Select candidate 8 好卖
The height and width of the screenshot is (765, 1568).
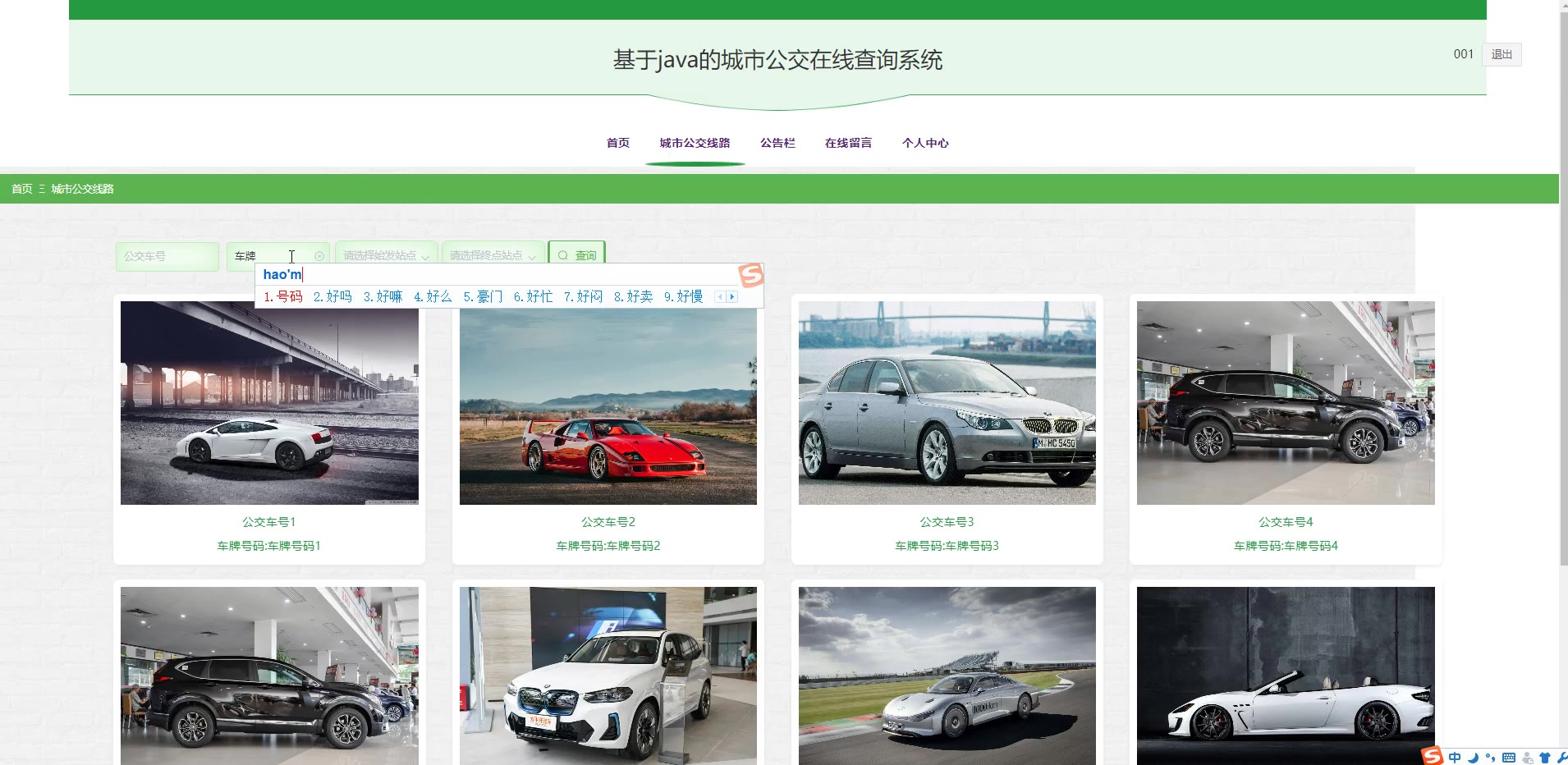[x=633, y=297]
